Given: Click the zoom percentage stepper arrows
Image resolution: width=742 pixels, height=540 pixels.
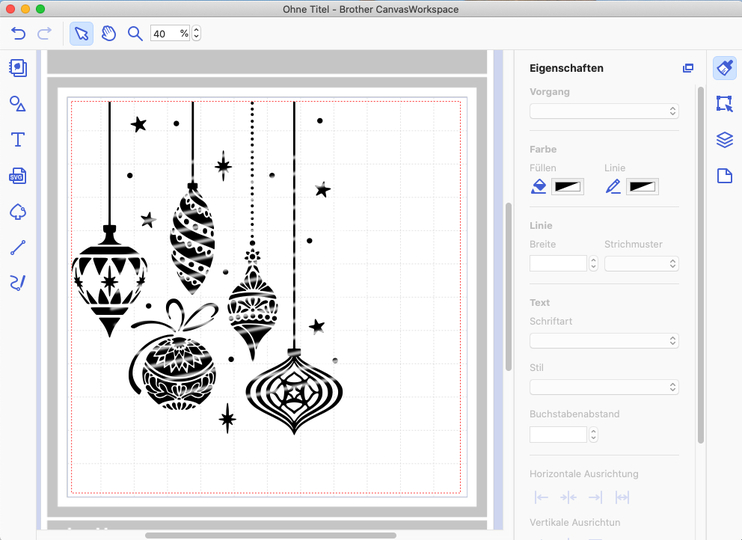Looking at the screenshot, I should (x=196, y=34).
